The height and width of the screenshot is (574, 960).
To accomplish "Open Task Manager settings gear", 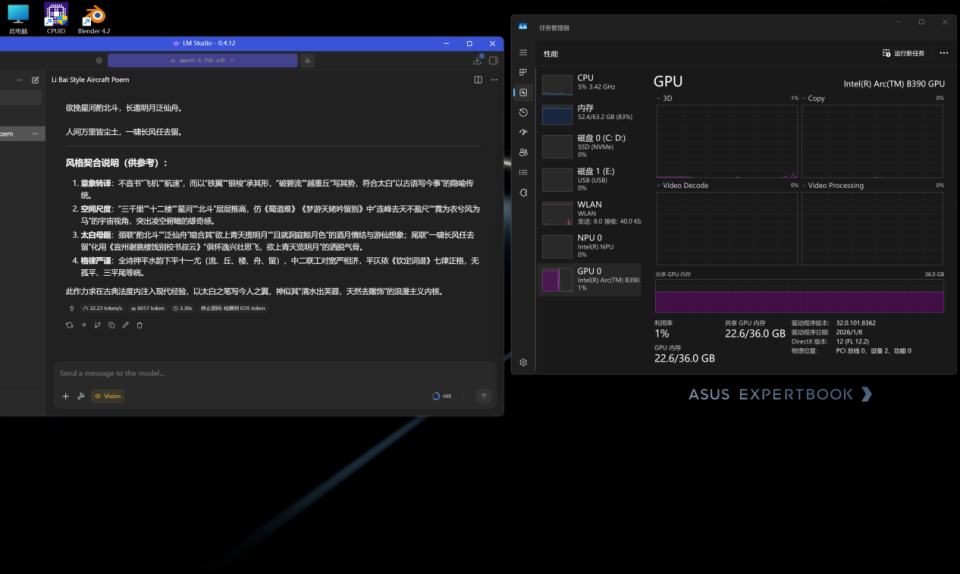I will click(523, 362).
